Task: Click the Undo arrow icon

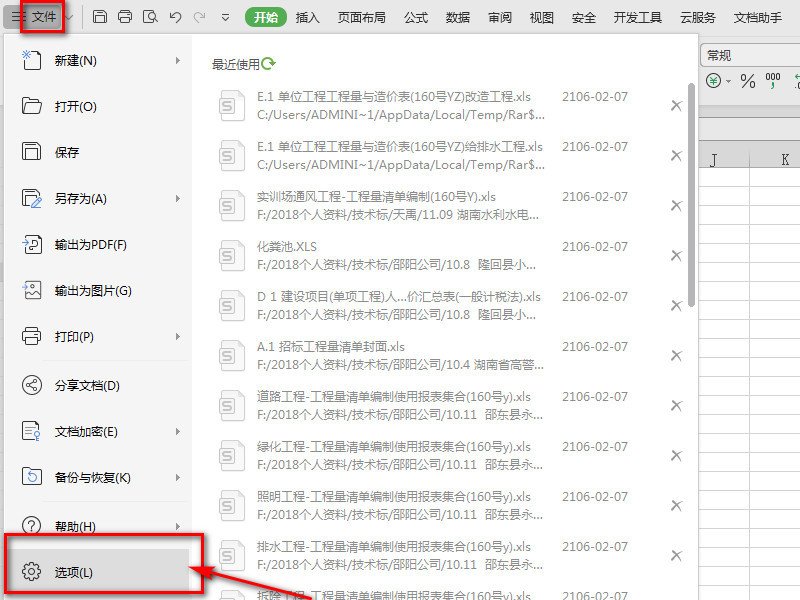Action: coord(174,16)
